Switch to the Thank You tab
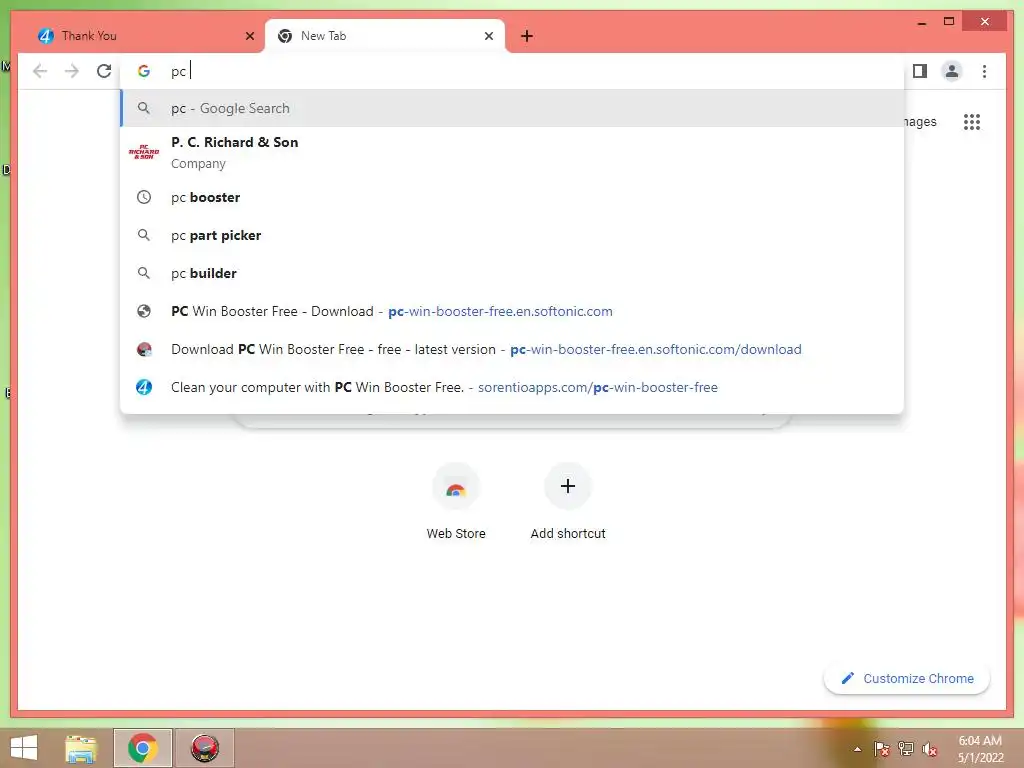1024x768 pixels. [145, 36]
